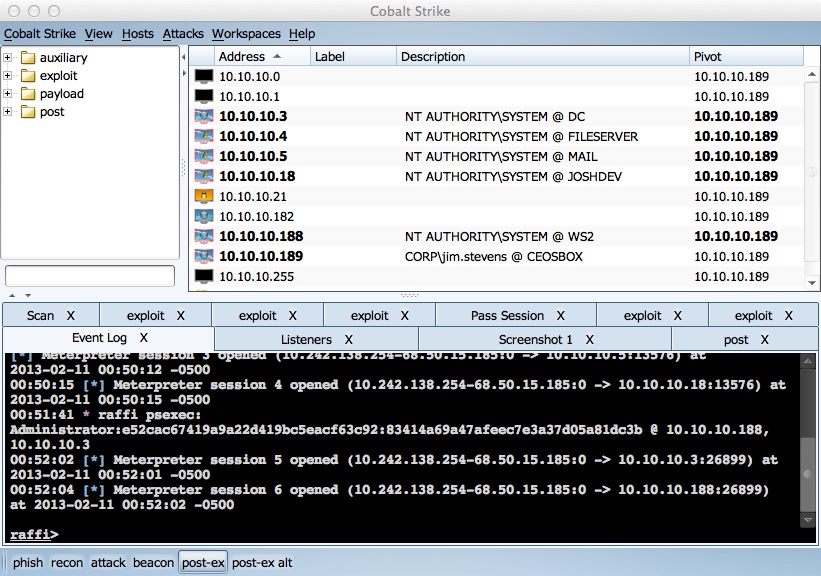
Task: Open the Workspaces menu
Action: tap(246, 34)
